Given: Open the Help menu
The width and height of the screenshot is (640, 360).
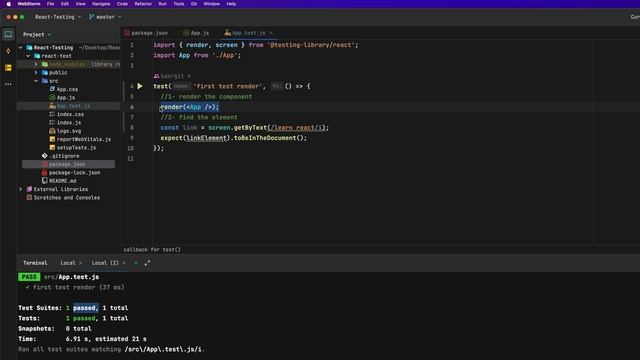Looking at the screenshot, I should 231,4.
